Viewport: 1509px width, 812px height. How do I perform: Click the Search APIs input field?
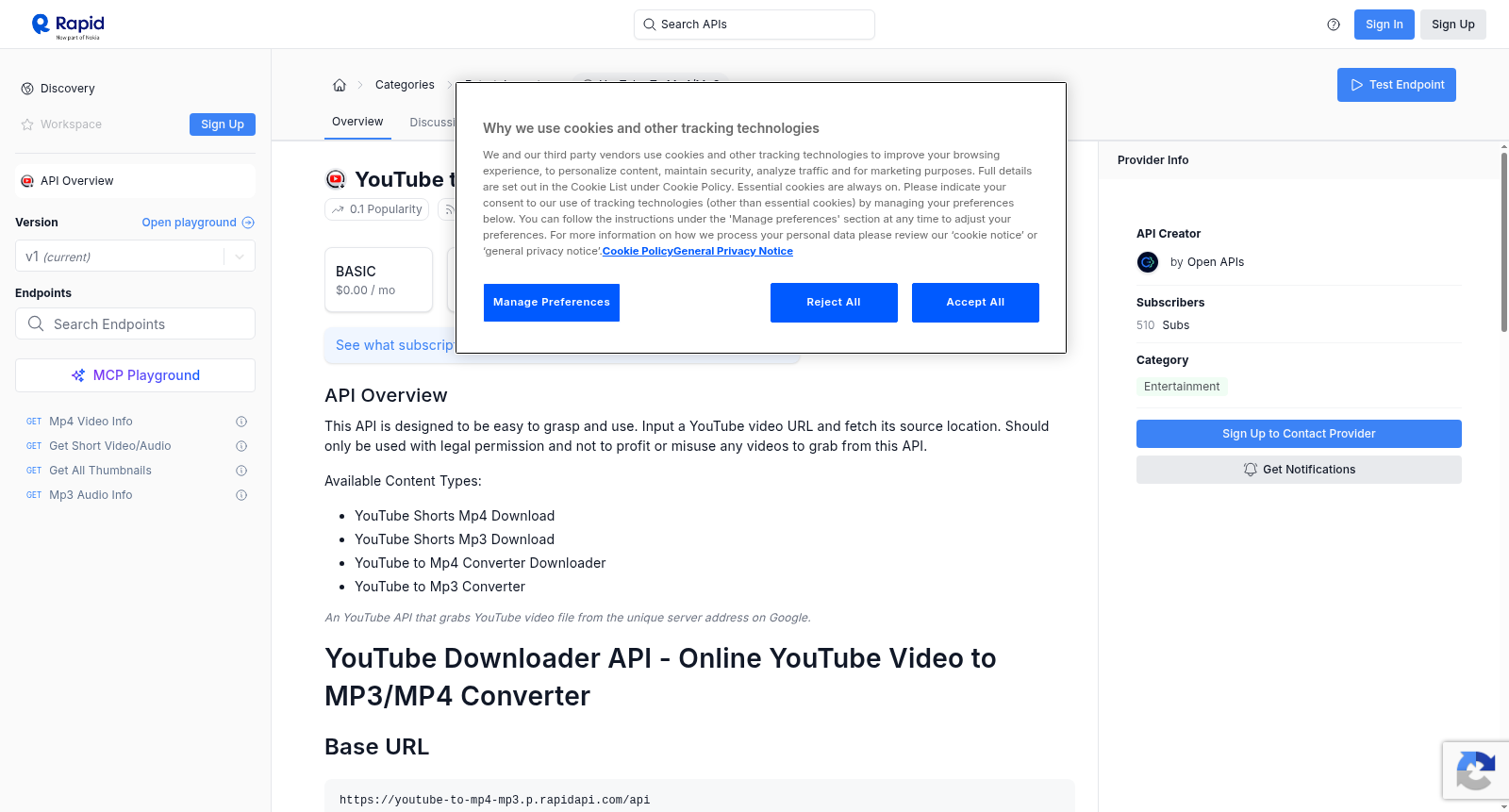(754, 25)
